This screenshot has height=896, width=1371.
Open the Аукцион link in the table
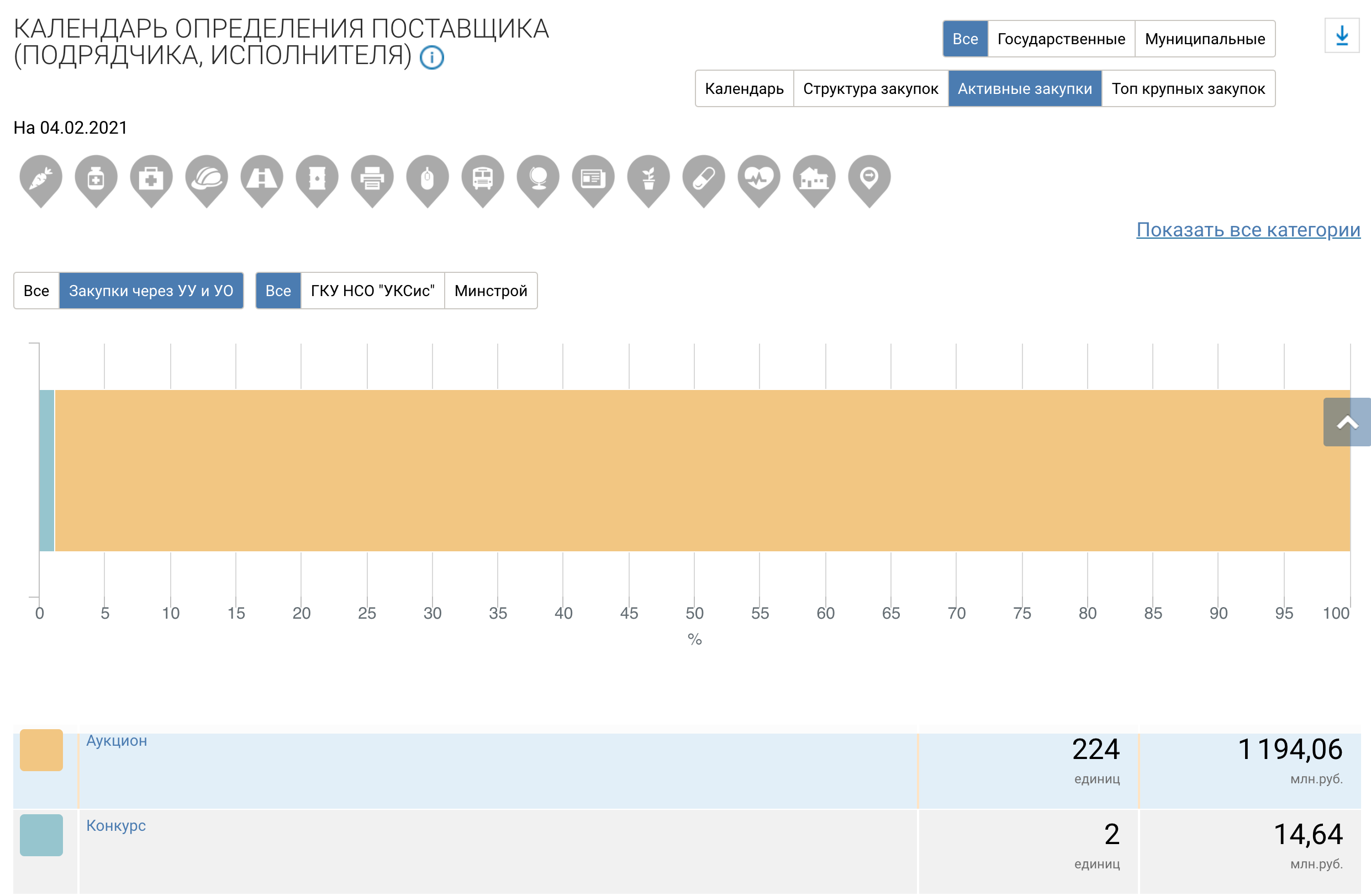point(117,741)
